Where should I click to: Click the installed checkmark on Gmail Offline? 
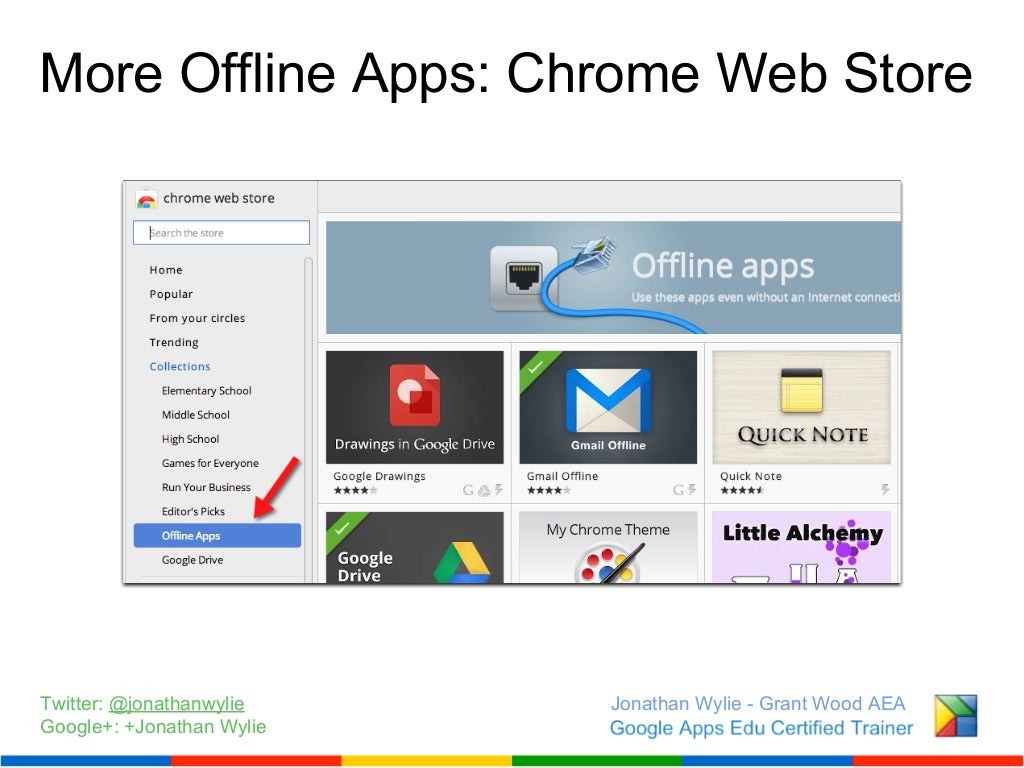[536, 367]
